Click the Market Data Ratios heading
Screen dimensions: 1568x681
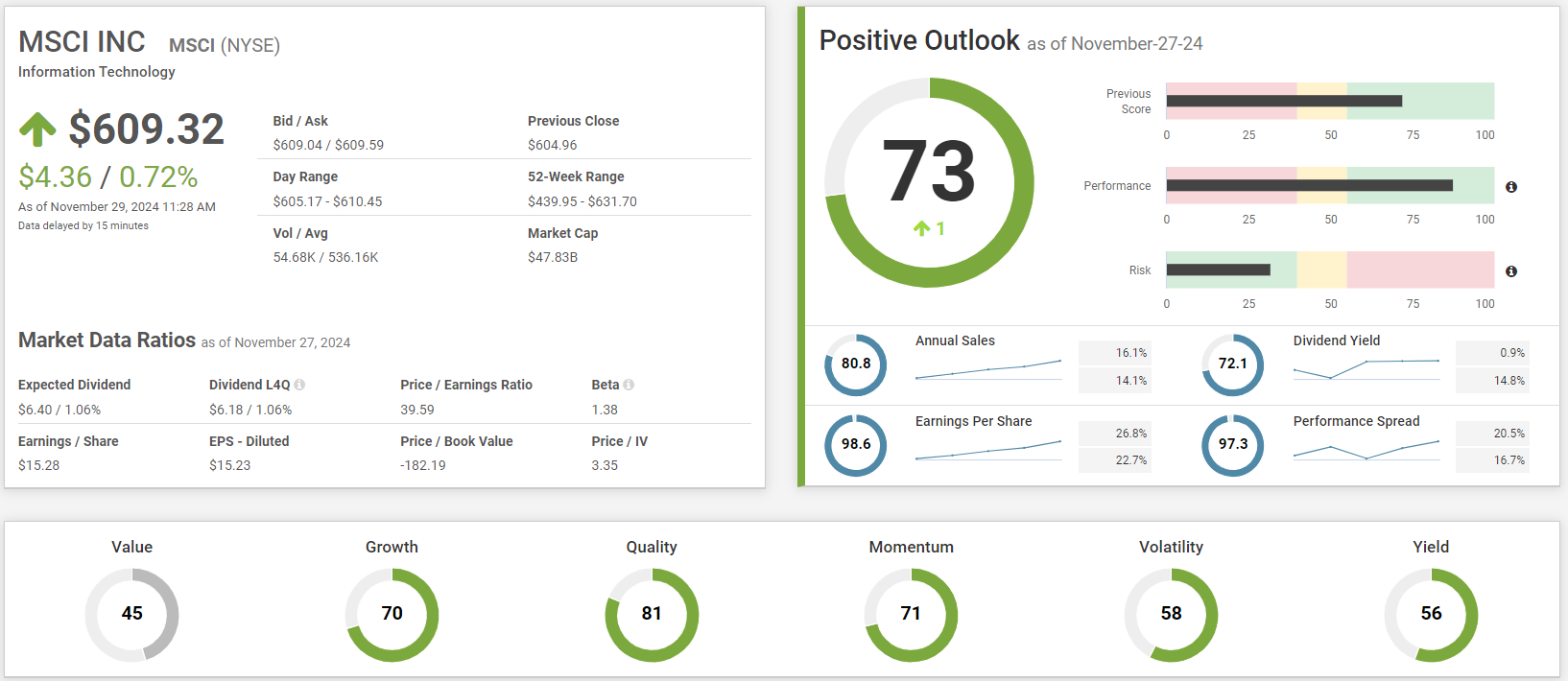point(107,340)
